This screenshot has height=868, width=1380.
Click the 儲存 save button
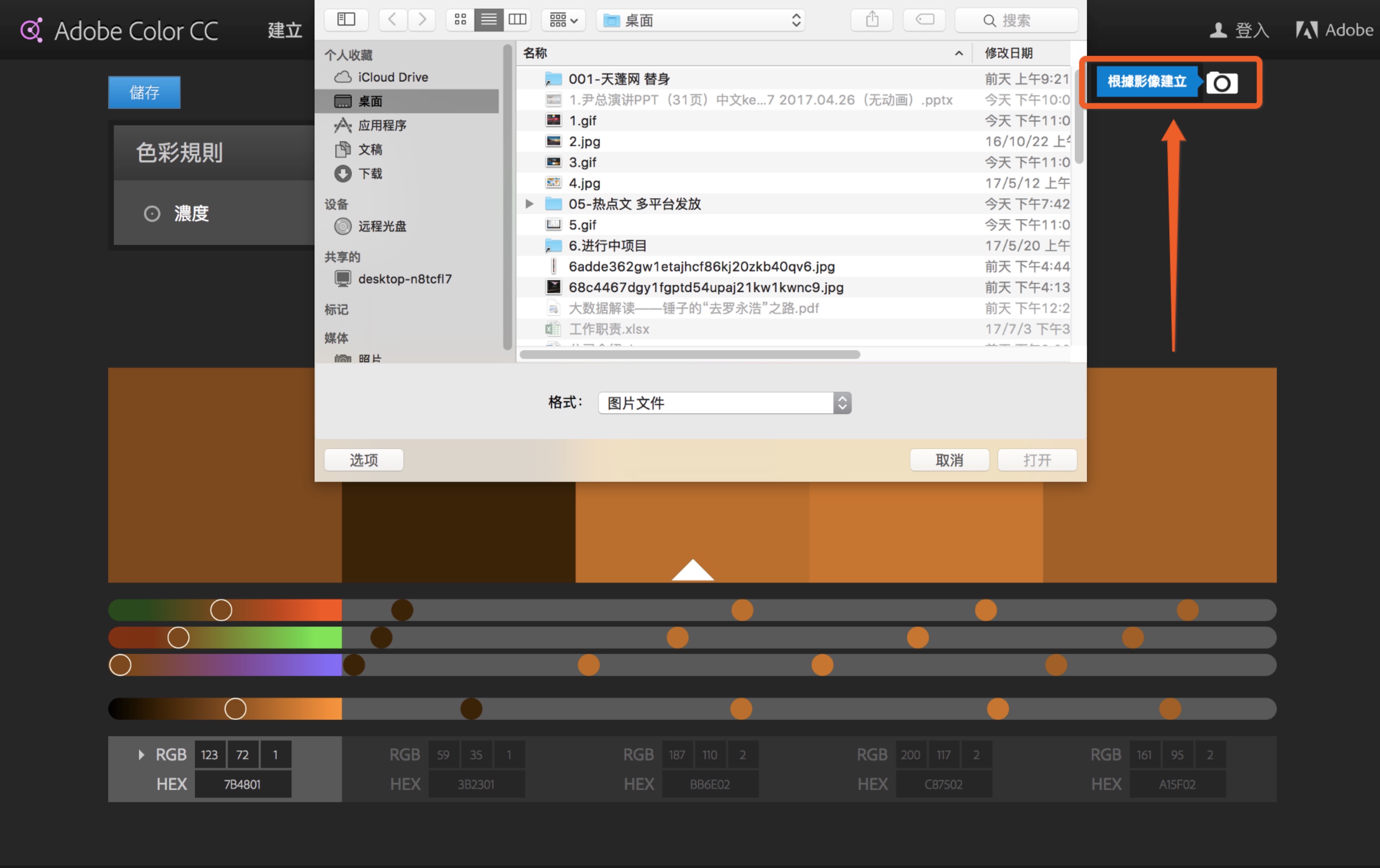coord(144,92)
